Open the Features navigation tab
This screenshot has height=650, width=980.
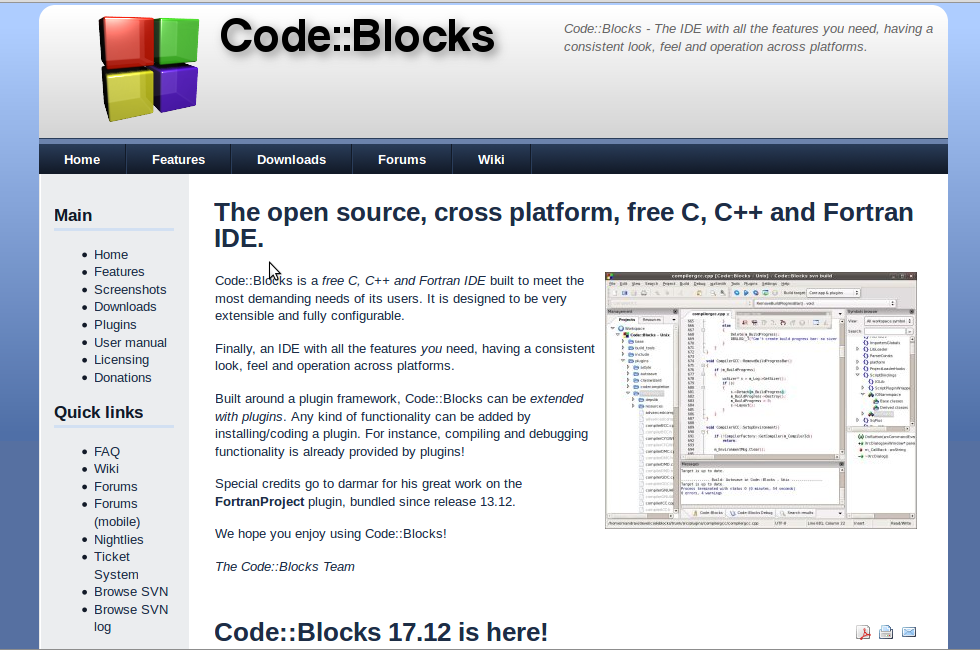click(178, 159)
